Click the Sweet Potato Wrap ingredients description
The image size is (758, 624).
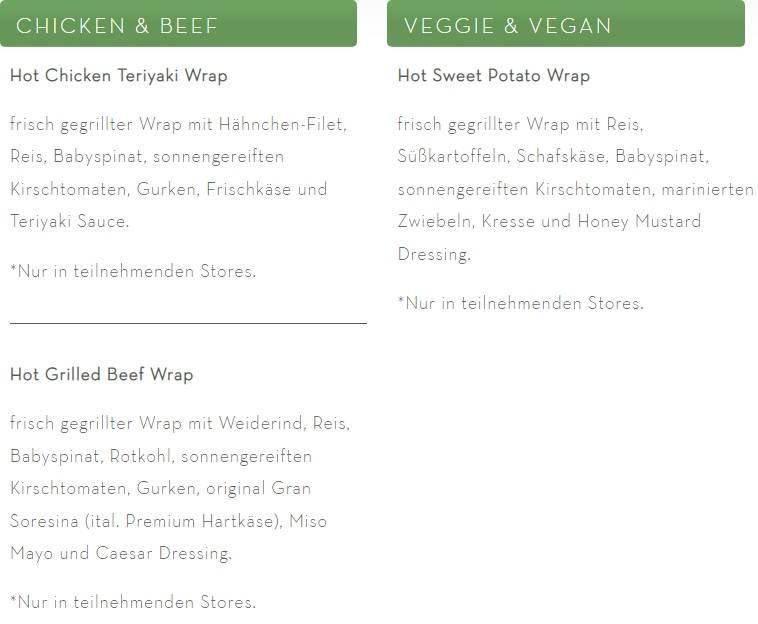point(575,189)
